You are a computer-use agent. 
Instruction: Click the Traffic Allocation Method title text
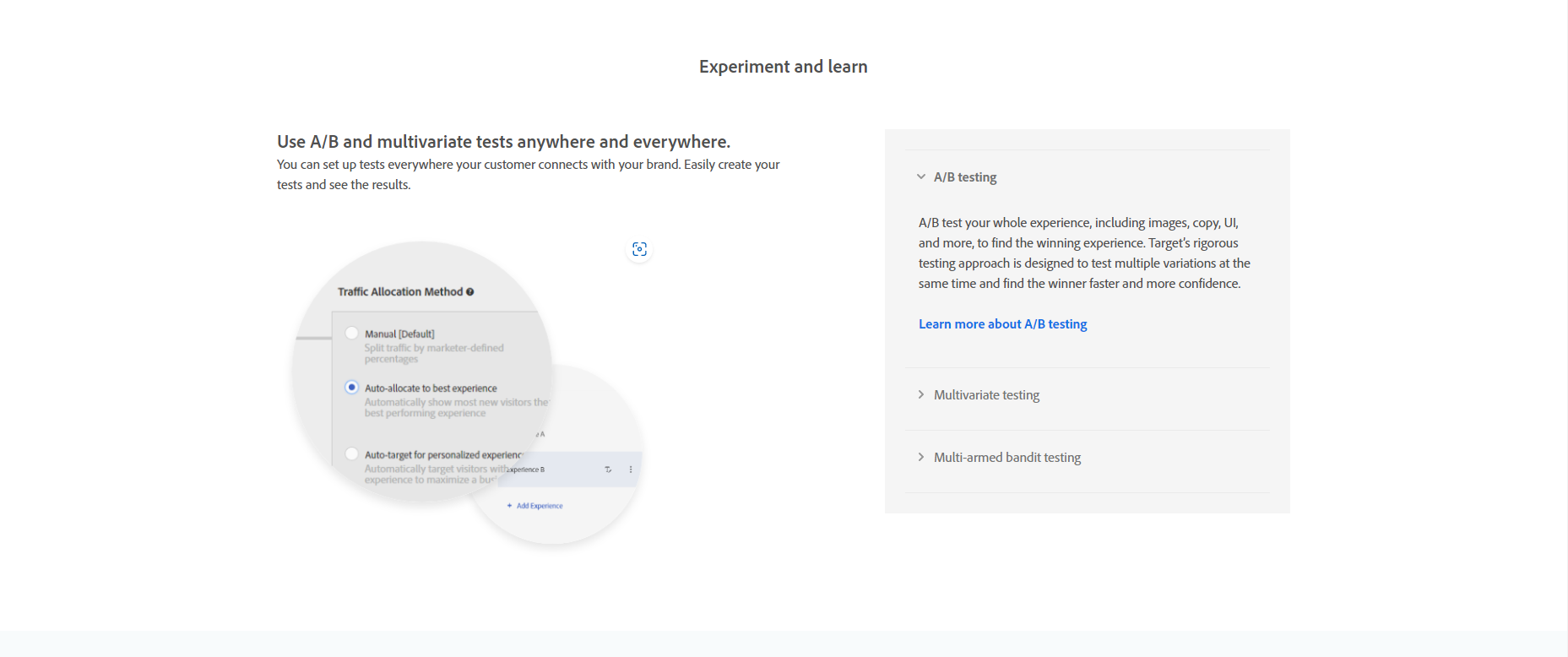(x=400, y=292)
